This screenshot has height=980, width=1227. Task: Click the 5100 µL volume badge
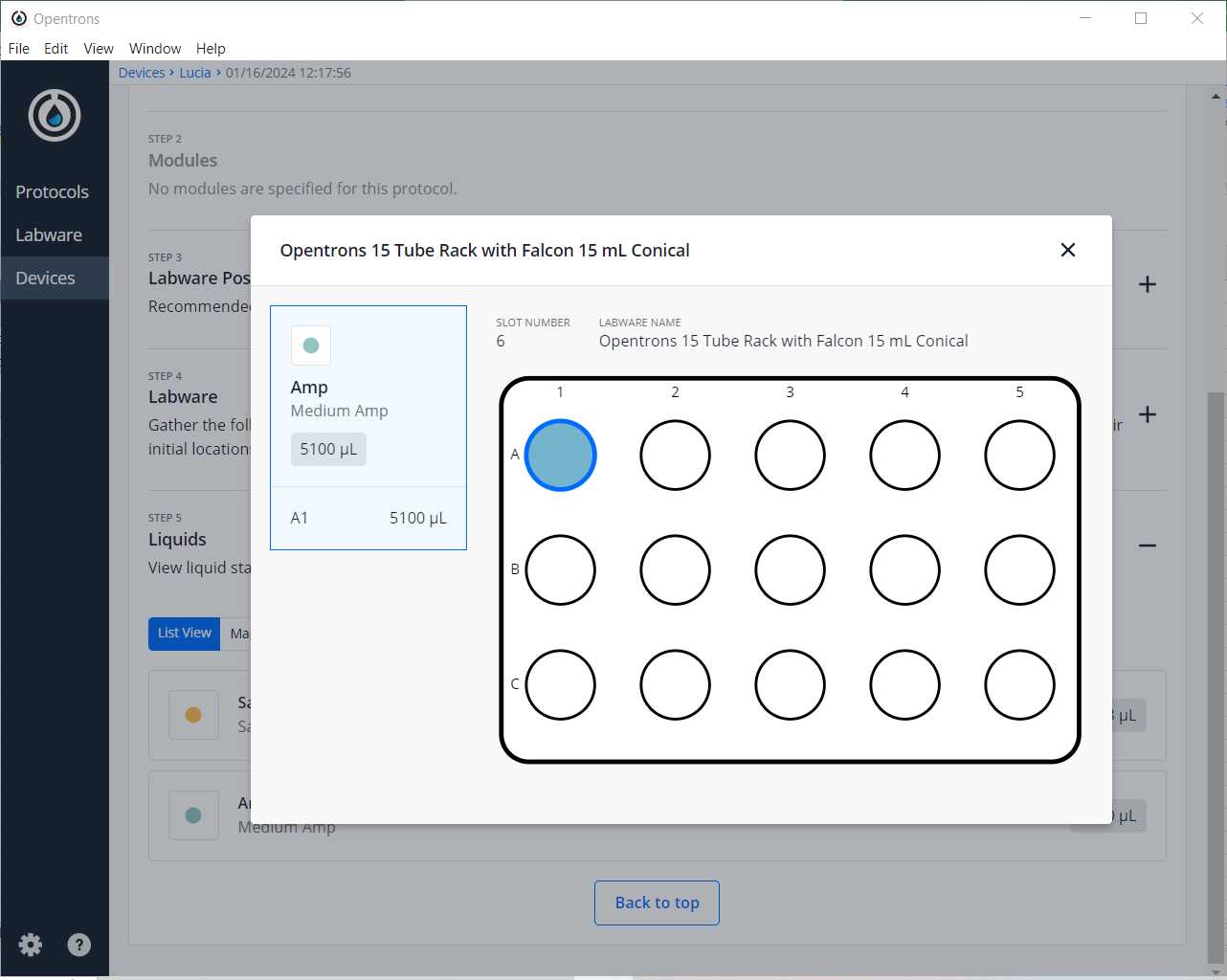pos(328,449)
